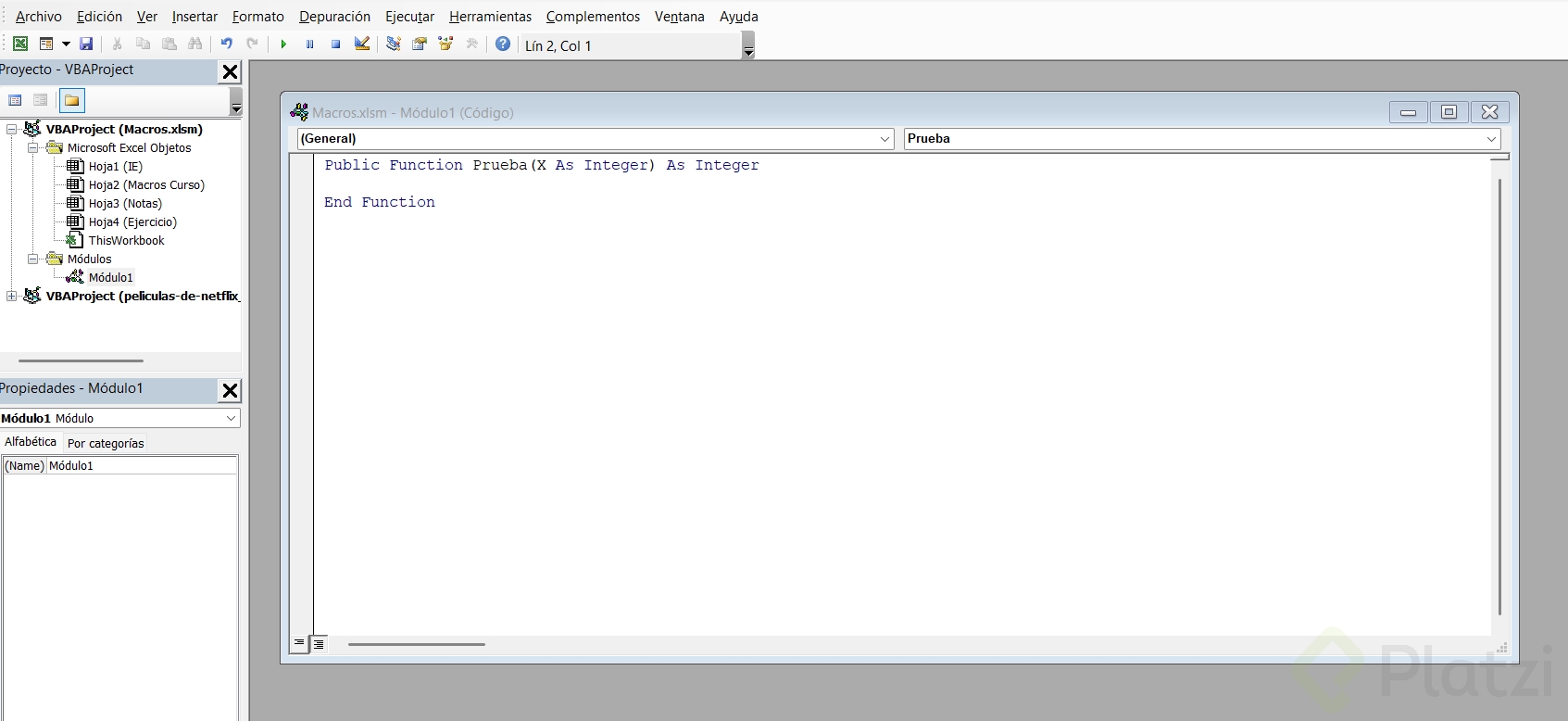Viewport: 1568px width, 721px height.
Task: Click the Reset (stop) square icon
Action: click(x=335, y=44)
